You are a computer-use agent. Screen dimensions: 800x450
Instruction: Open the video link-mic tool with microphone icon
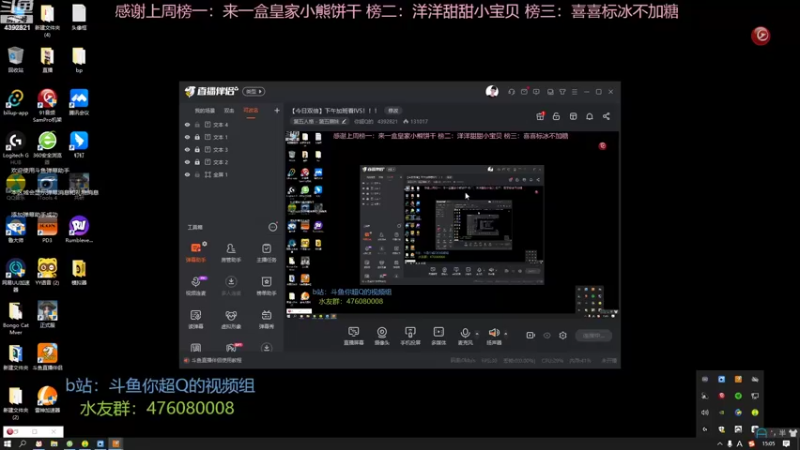pyautogui.click(x=195, y=286)
